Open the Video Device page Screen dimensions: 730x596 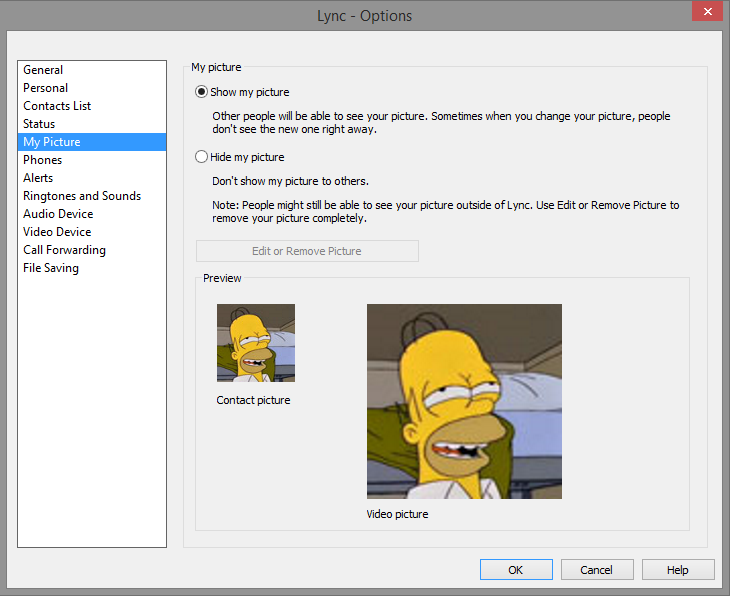tap(92, 232)
